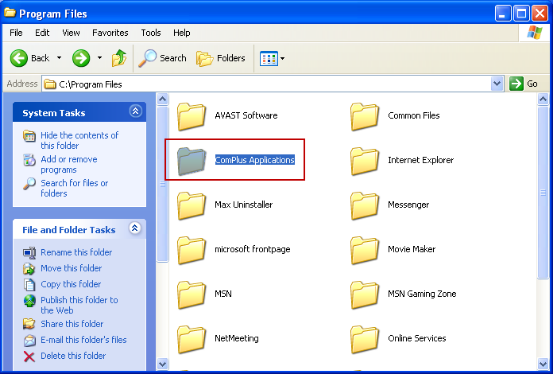The image size is (554, 374).
Task: Click the Publish to Web globe icon
Action: coord(29,301)
